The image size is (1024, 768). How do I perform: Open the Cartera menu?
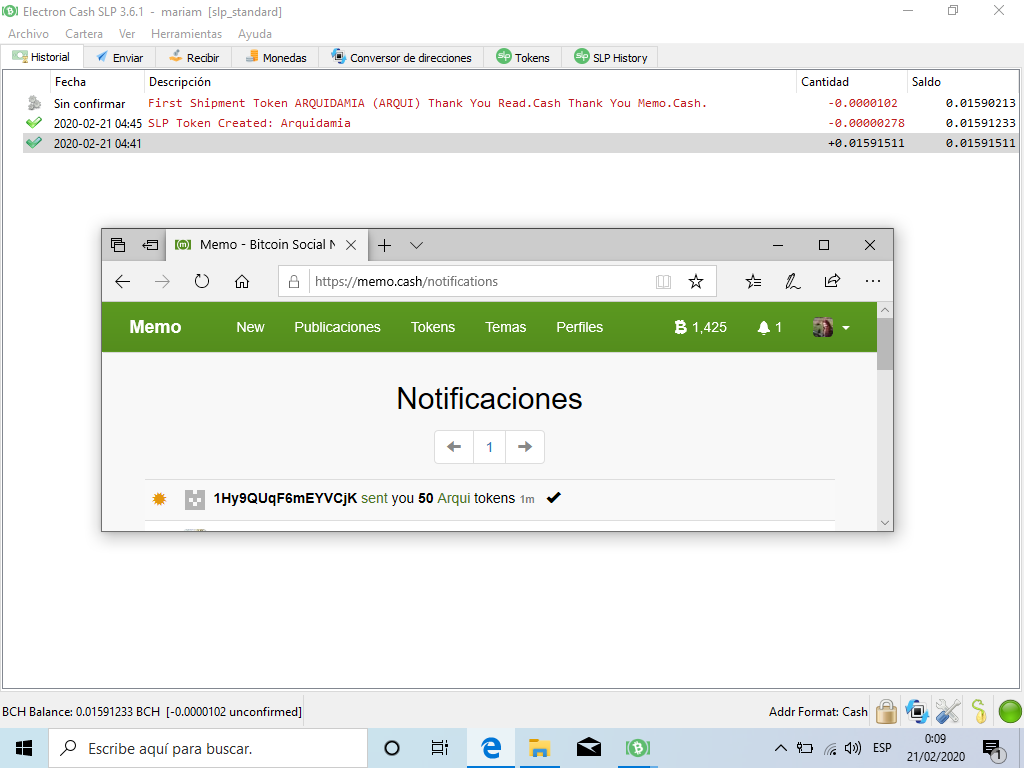(84, 34)
